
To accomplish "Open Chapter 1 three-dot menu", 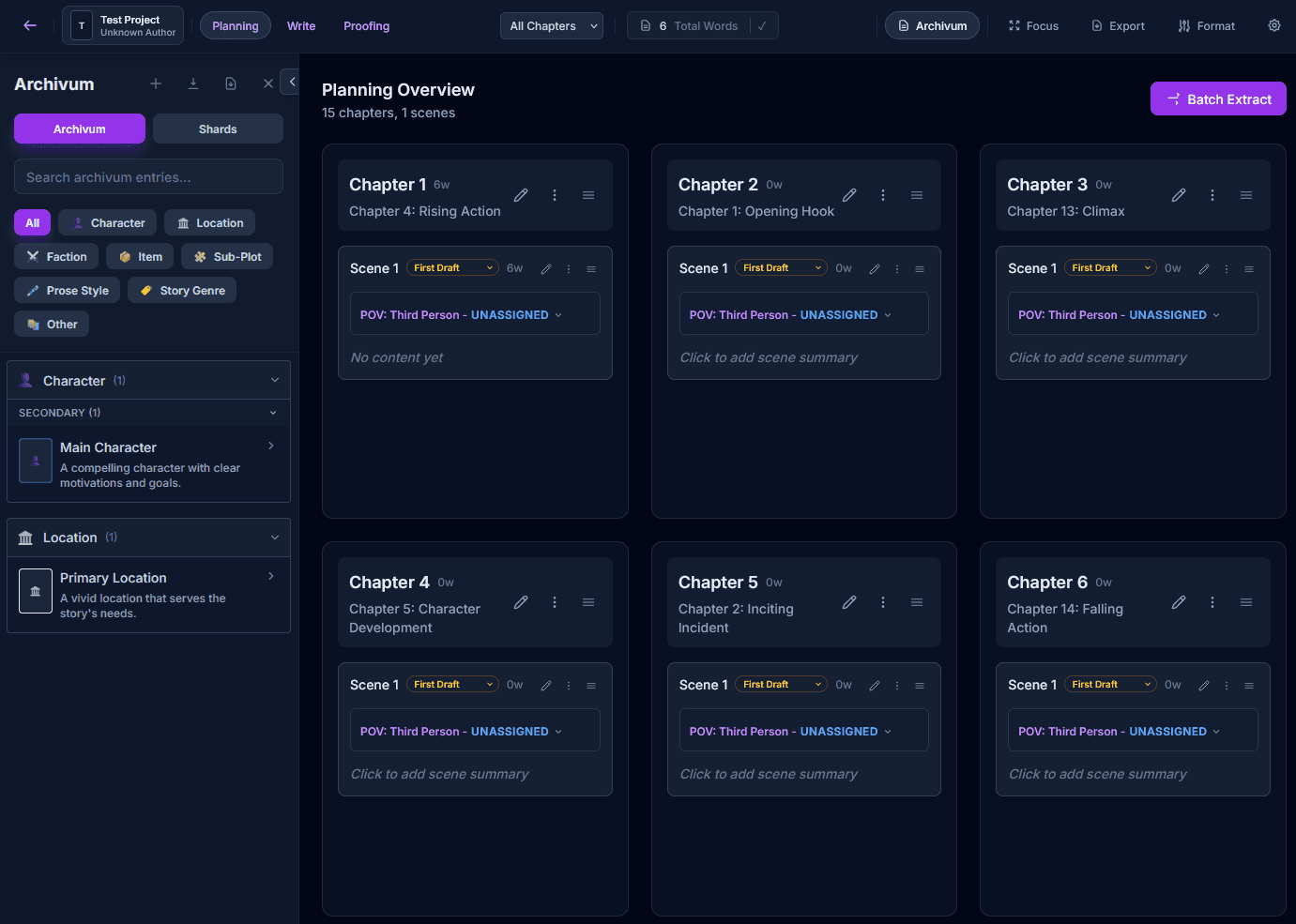I will pyautogui.click(x=555, y=195).
